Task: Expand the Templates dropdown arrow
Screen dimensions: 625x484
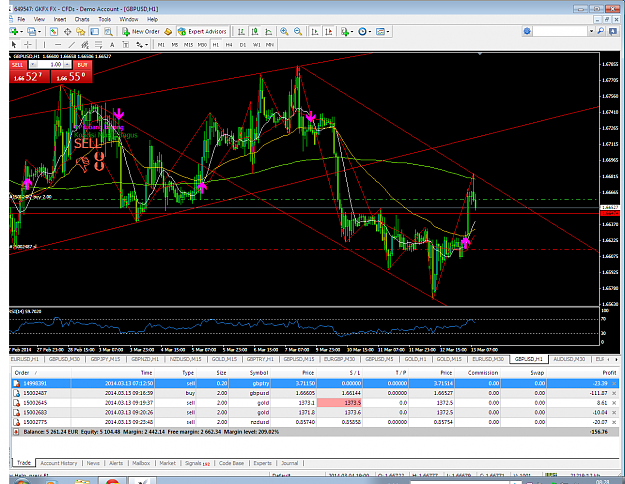Action: [388, 31]
